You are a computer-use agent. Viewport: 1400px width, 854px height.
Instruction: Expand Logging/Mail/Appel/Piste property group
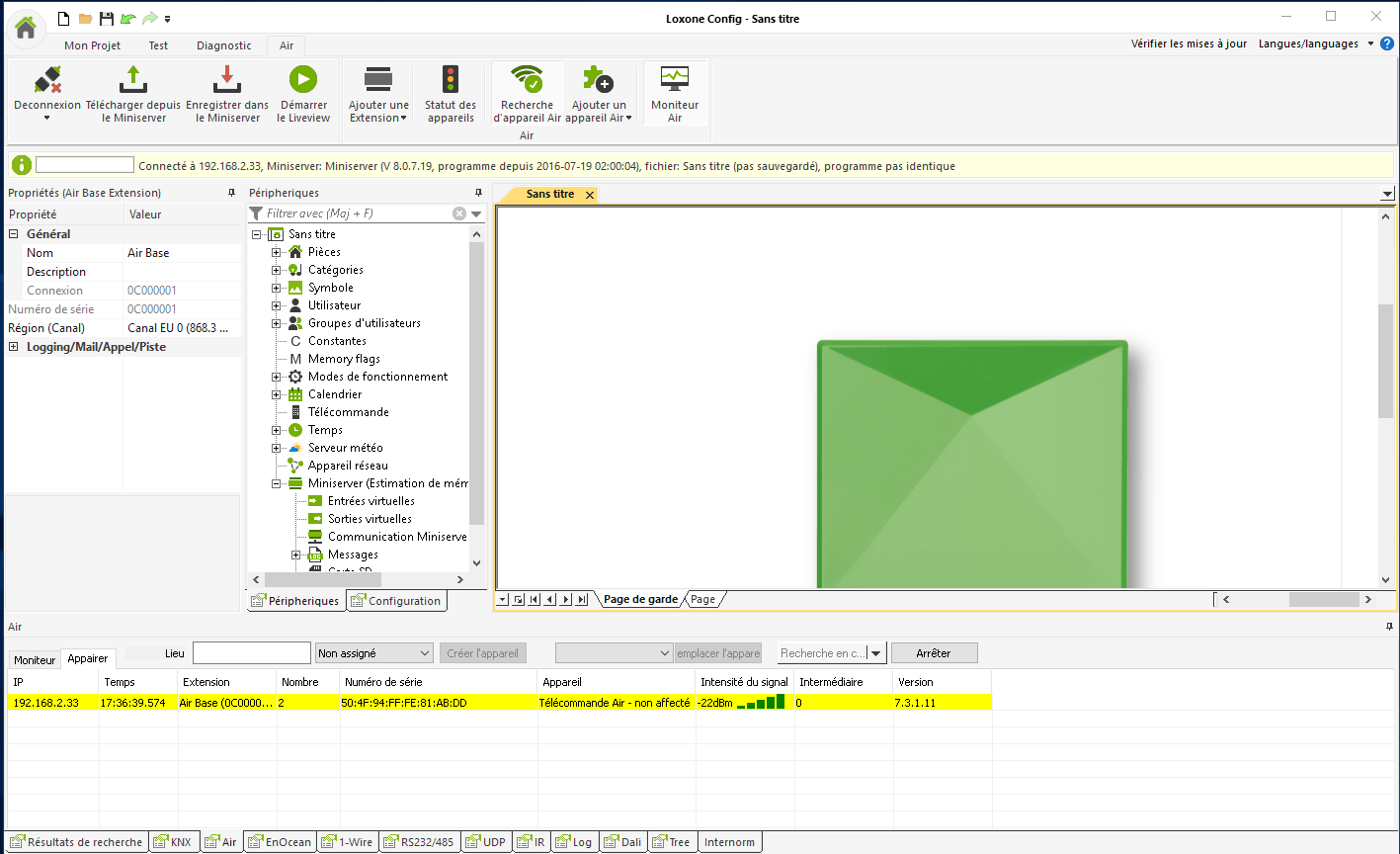pyautogui.click(x=14, y=347)
